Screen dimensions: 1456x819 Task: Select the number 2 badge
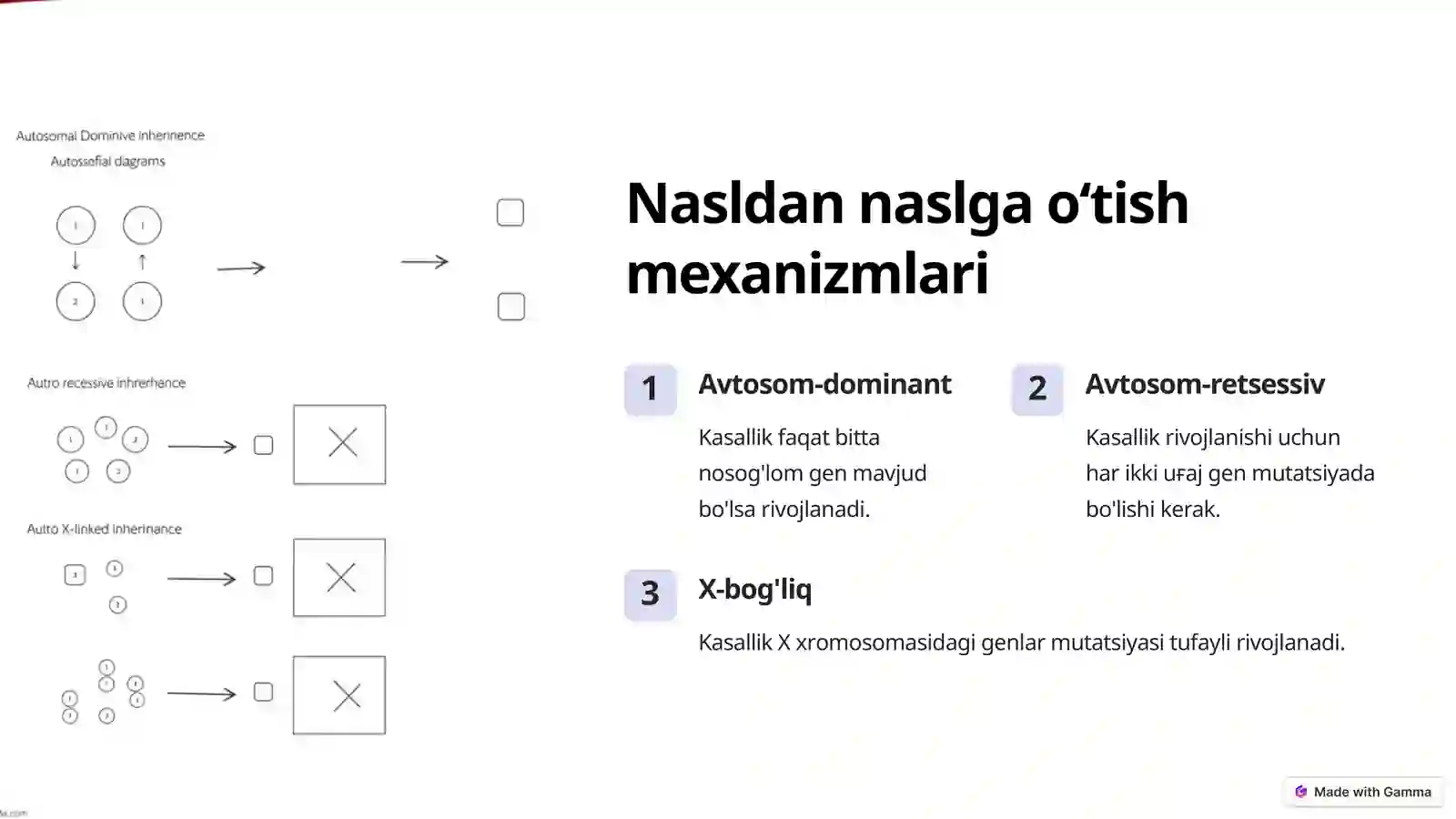pyautogui.click(x=1037, y=389)
